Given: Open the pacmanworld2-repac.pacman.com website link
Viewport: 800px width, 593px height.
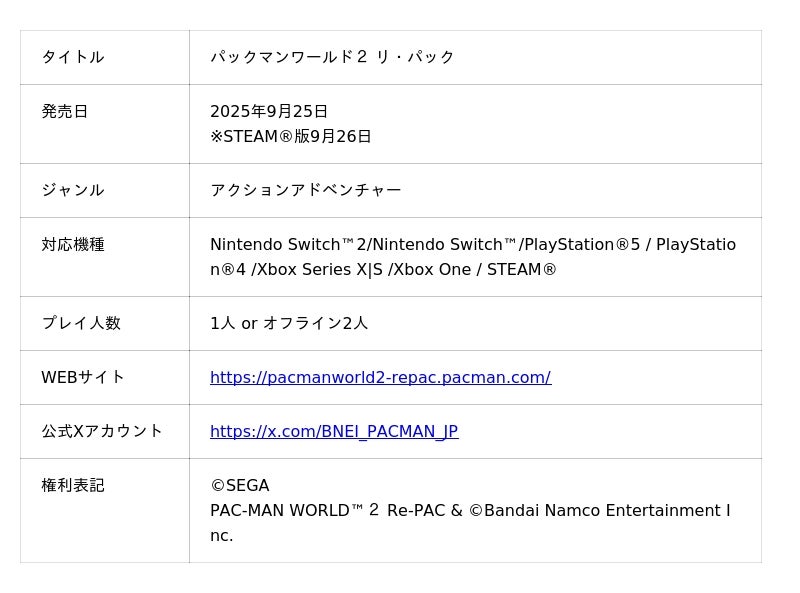Looking at the screenshot, I should 380,378.
